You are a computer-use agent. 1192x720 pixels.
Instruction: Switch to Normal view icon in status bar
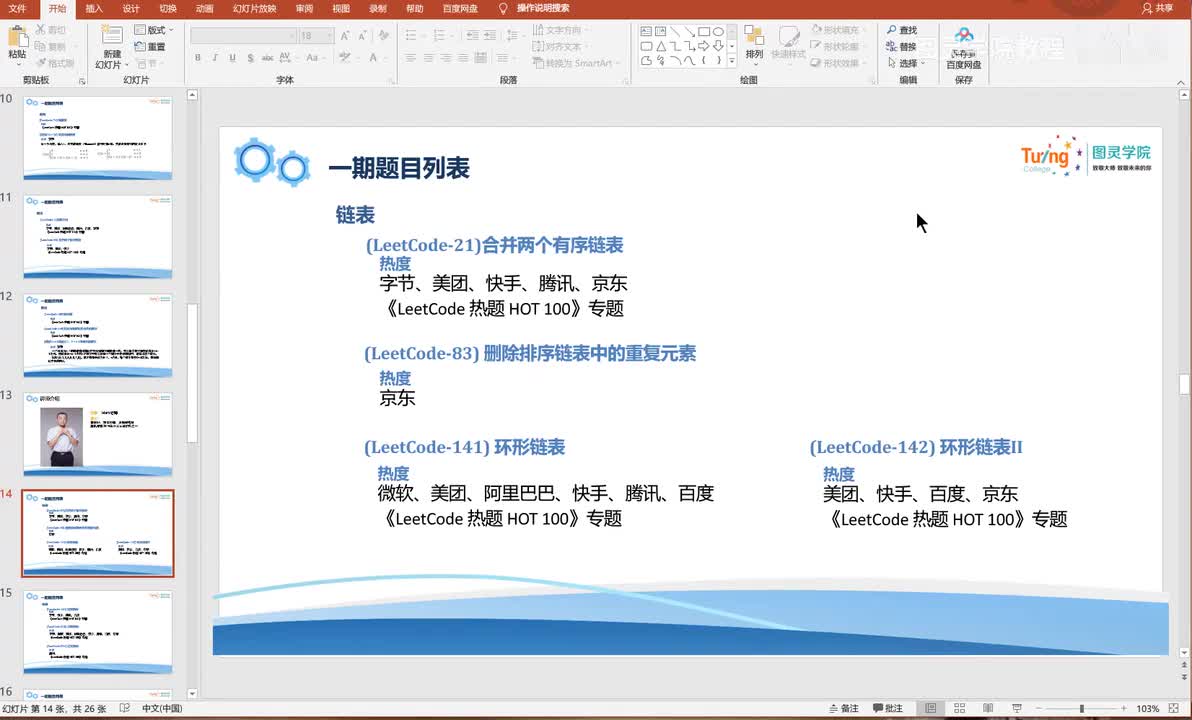(x=930, y=709)
